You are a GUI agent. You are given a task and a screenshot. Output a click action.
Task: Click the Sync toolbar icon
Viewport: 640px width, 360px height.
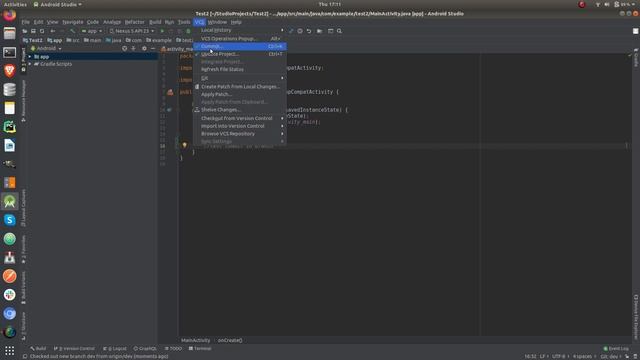[x=42, y=31]
